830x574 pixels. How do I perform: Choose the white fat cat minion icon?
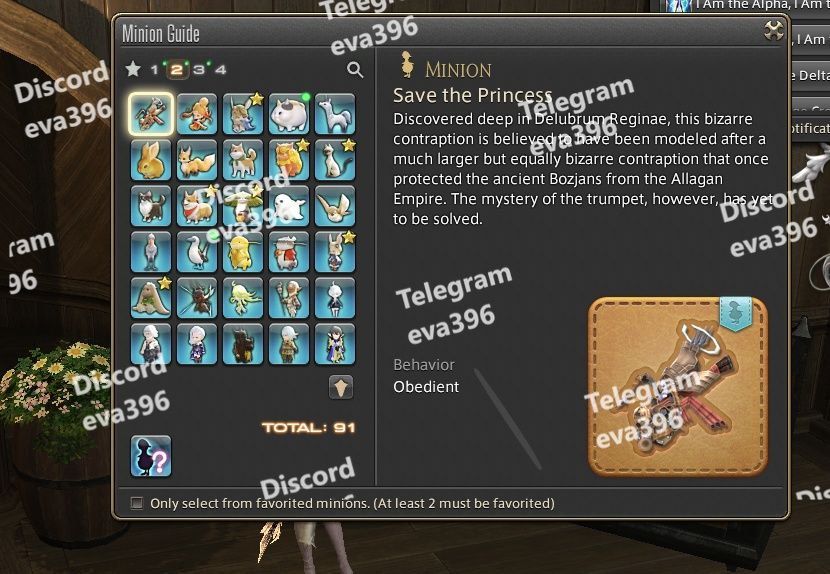(288, 114)
